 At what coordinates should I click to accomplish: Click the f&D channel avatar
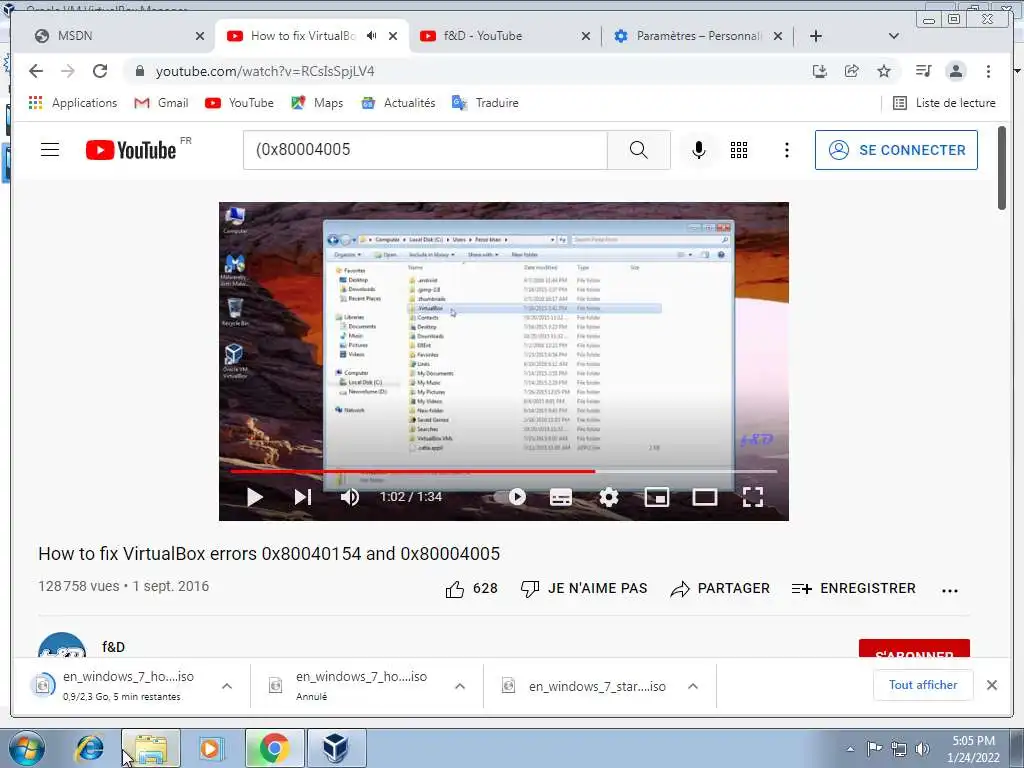62,645
